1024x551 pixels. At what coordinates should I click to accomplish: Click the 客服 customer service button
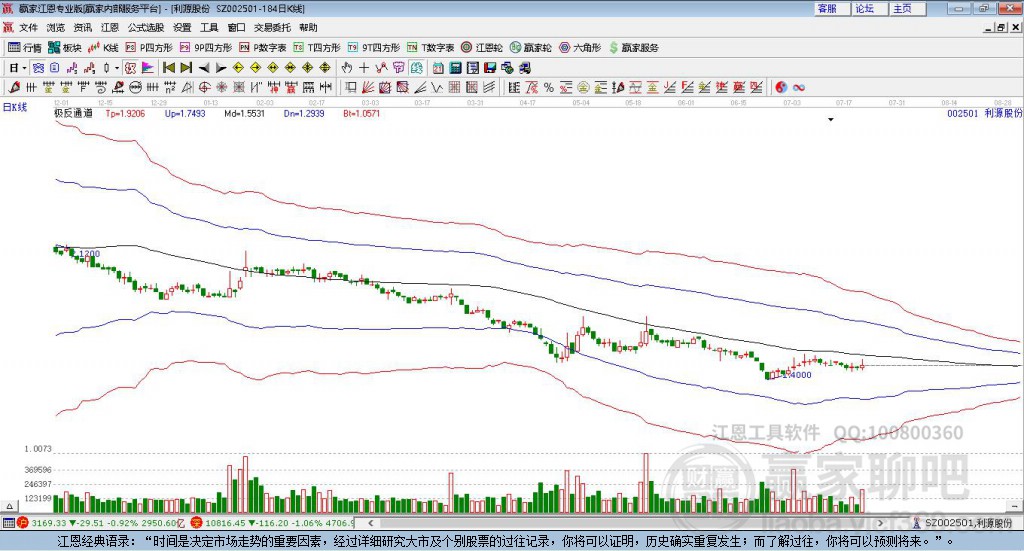(832, 8)
